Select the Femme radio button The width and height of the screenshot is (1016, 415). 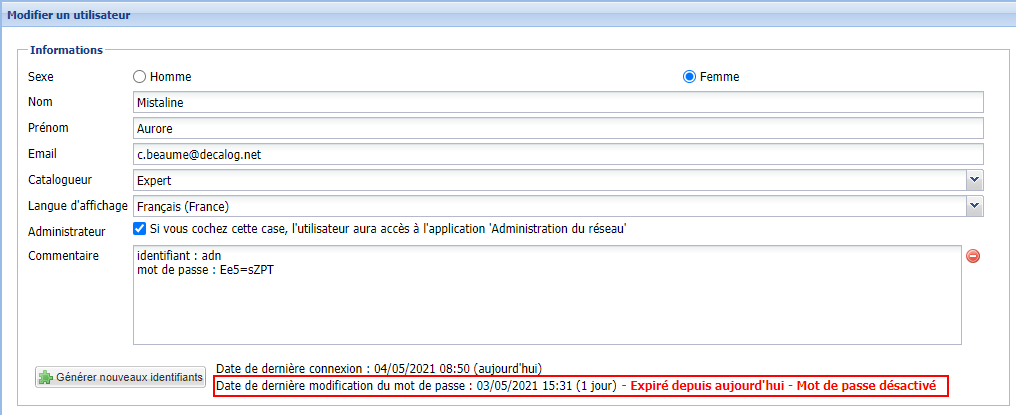point(689,77)
